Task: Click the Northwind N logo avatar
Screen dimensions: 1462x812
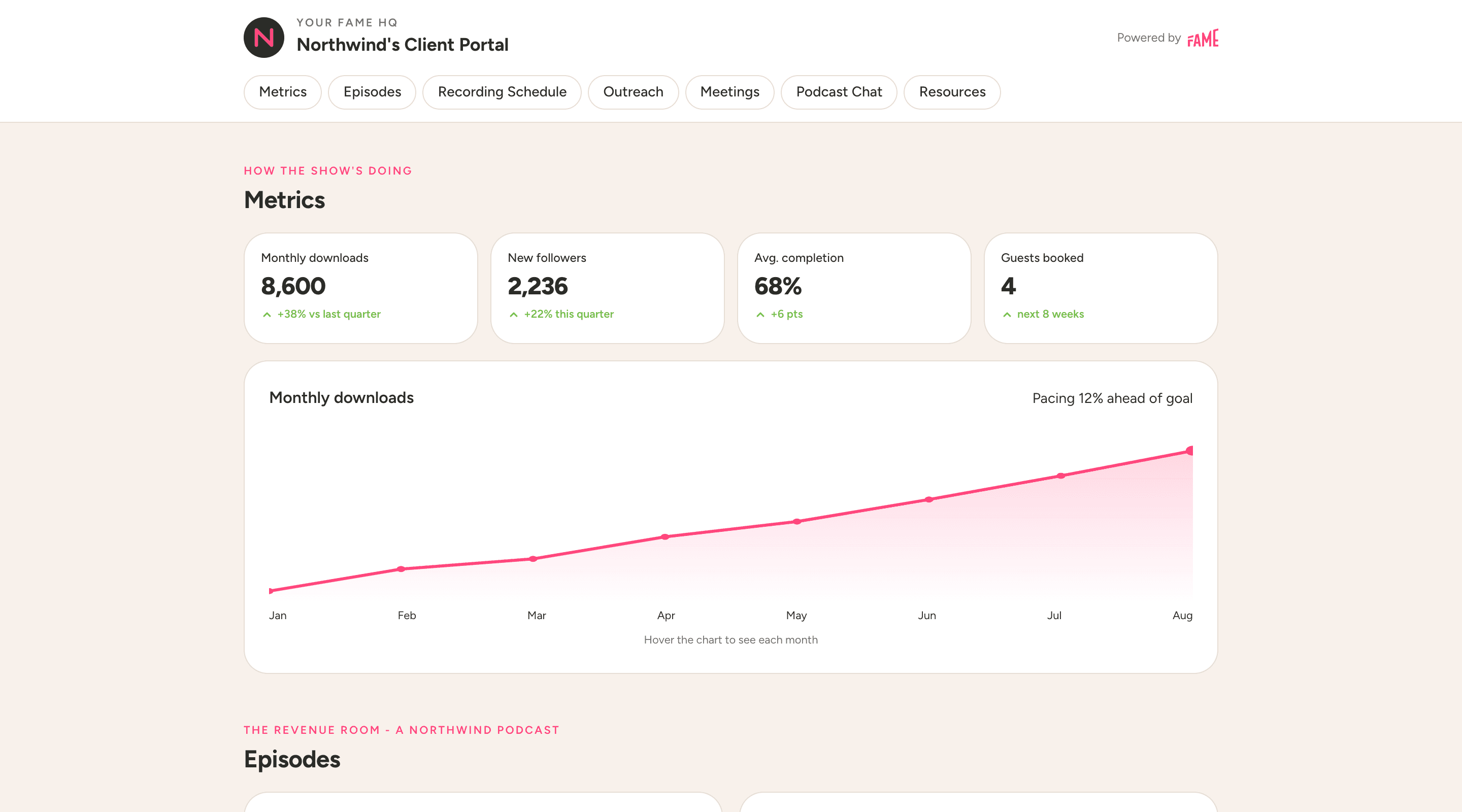Action: 264,38
